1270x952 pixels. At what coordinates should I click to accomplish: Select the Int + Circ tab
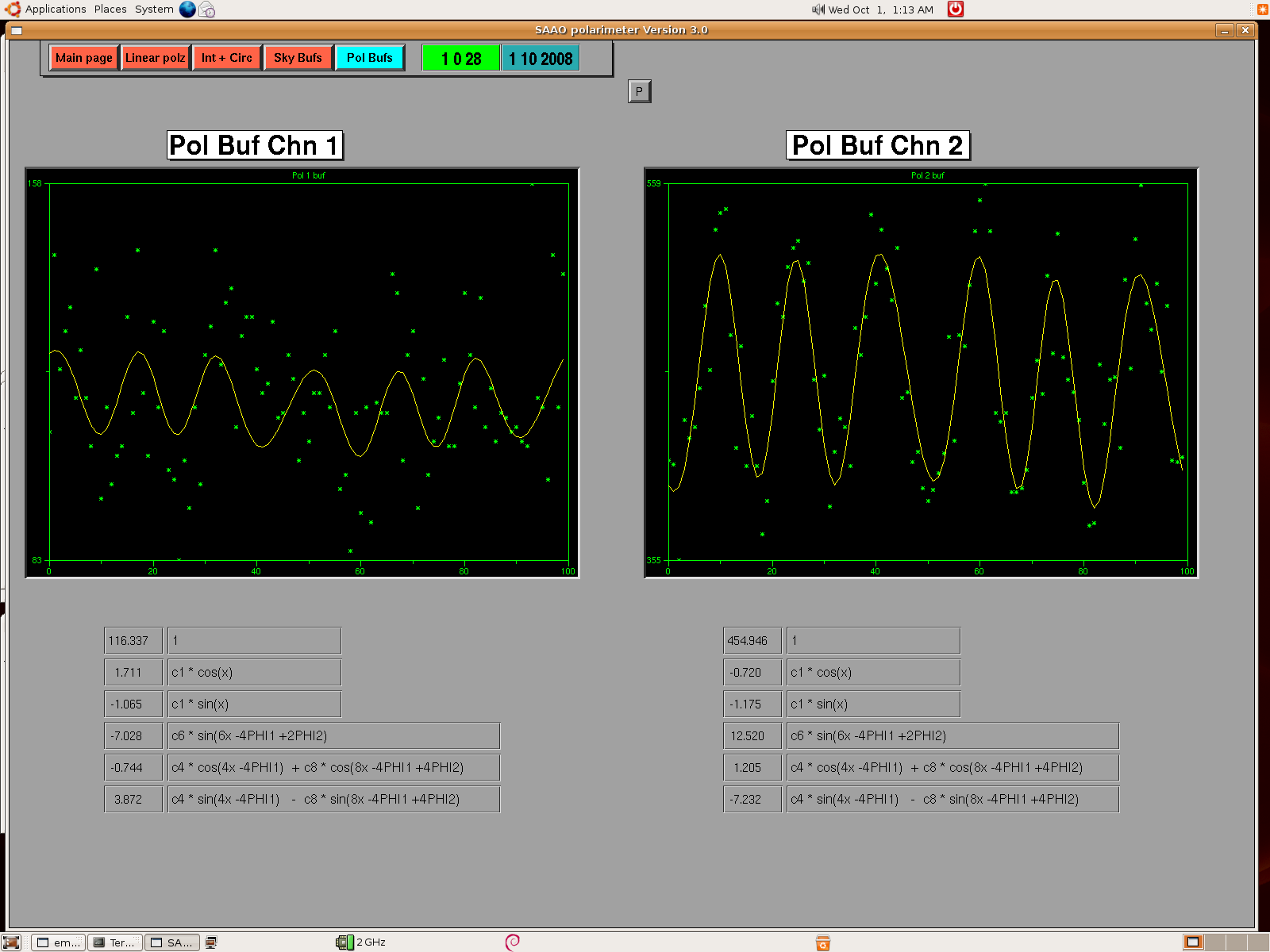click(x=227, y=58)
